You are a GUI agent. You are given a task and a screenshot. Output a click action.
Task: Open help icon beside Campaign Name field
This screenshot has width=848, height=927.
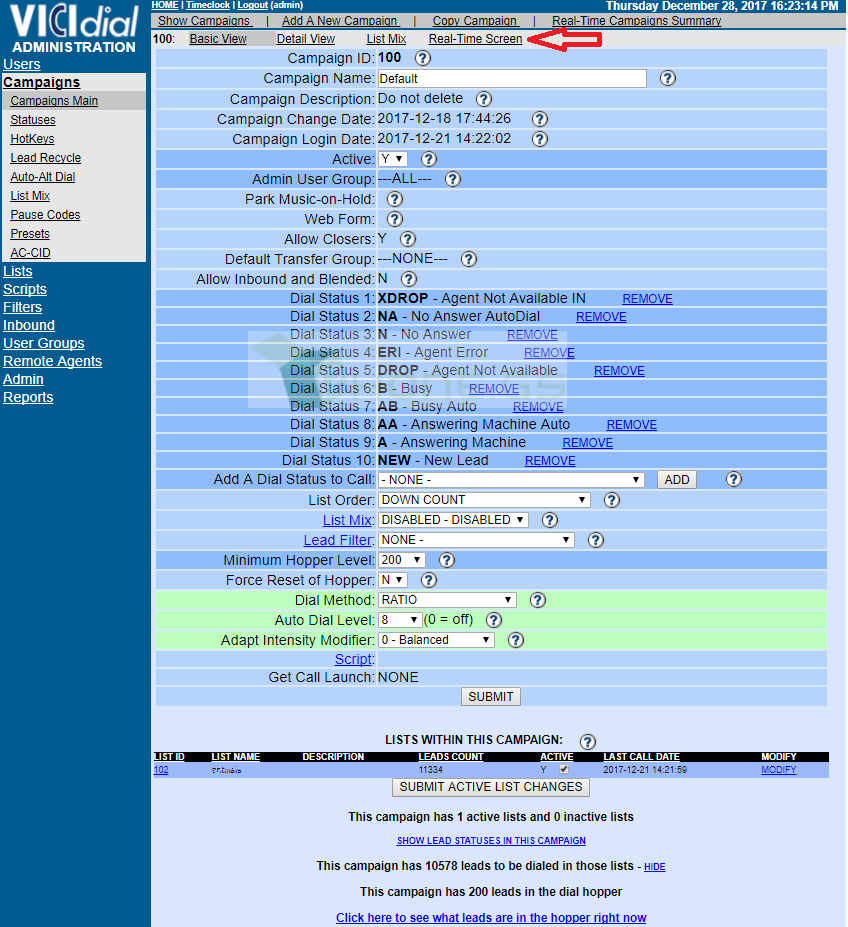(x=668, y=78)
